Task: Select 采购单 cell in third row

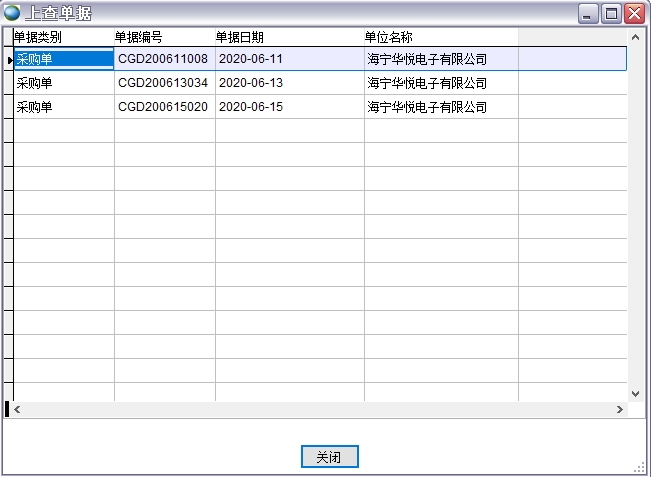Action: pyautogui.click(x=35, y=107)
